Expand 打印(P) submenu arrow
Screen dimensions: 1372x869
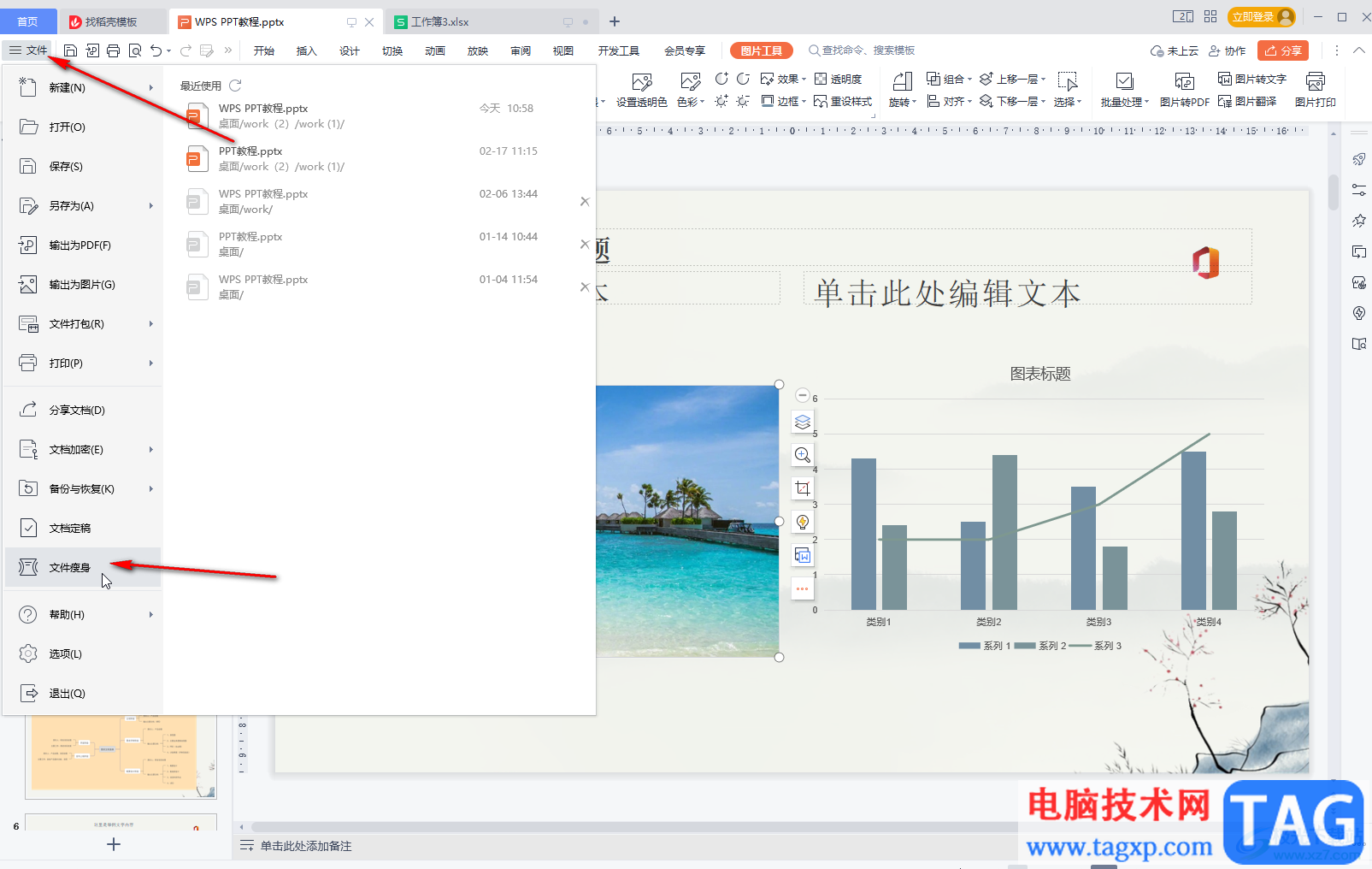pos(150,363)
